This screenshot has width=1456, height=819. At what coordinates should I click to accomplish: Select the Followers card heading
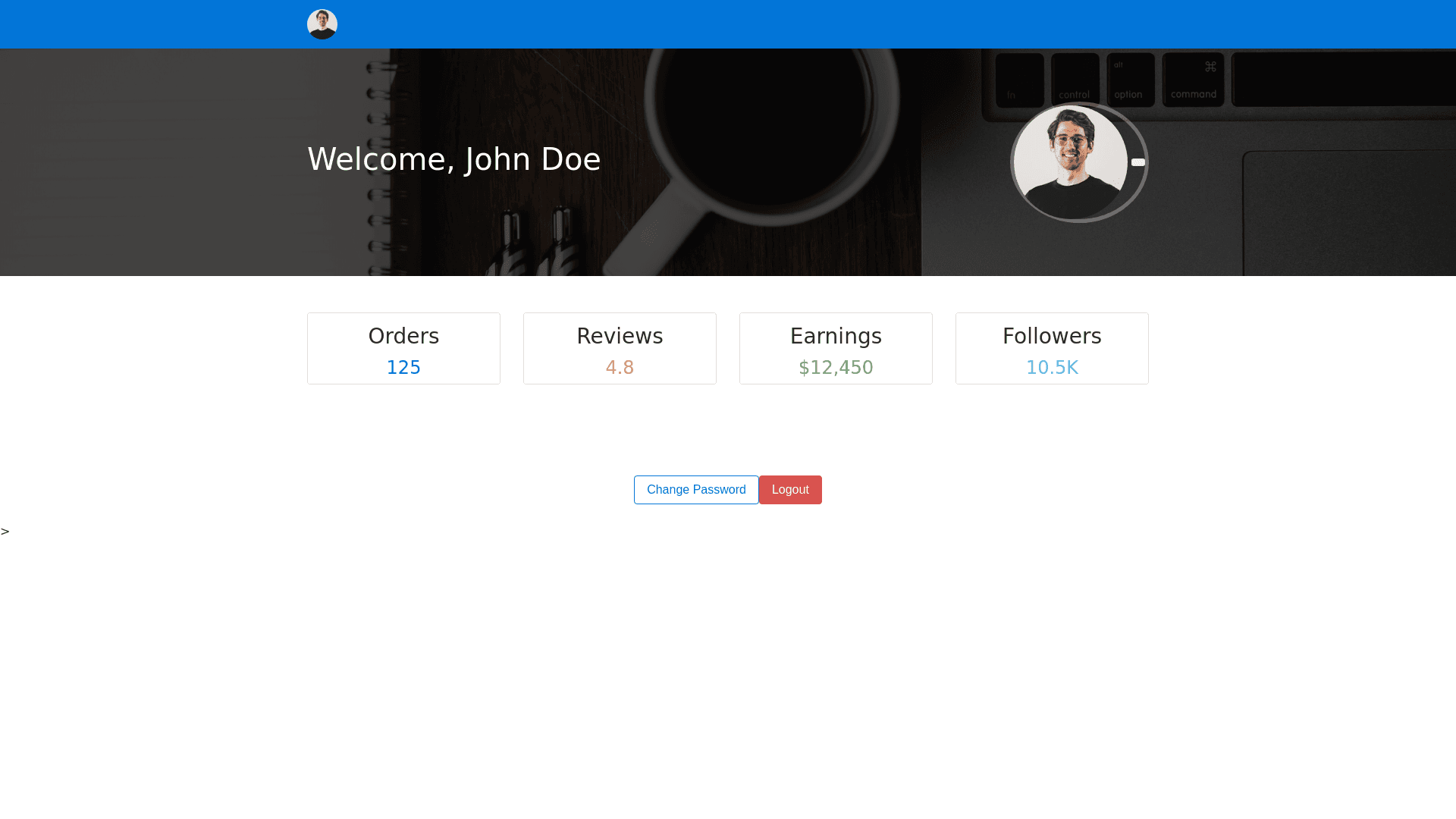pos(1052,336)
